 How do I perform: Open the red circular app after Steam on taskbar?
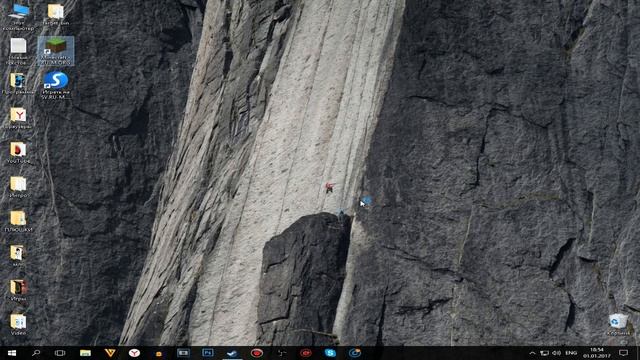256,353
